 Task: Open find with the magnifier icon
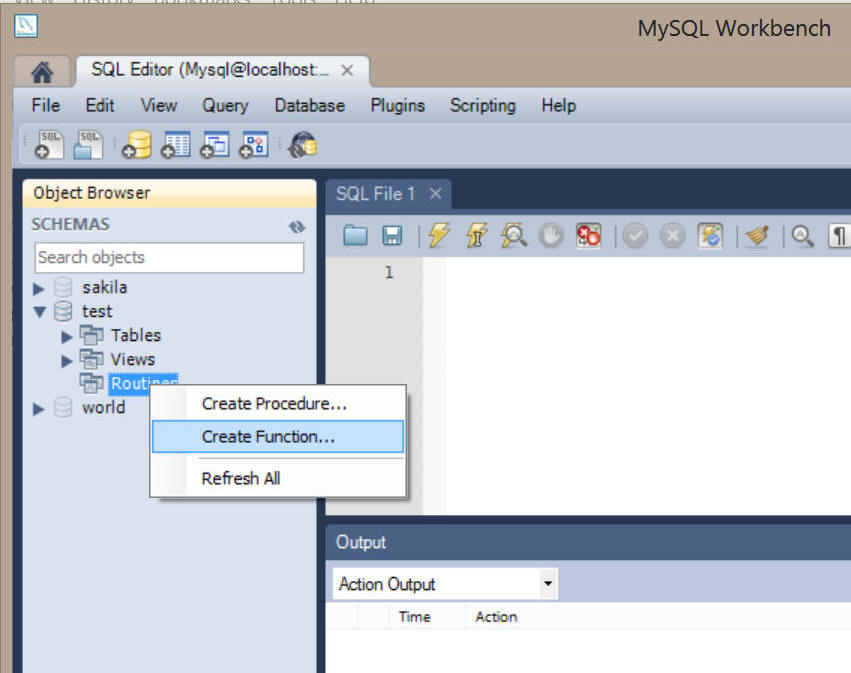click(x=802, y=236)
